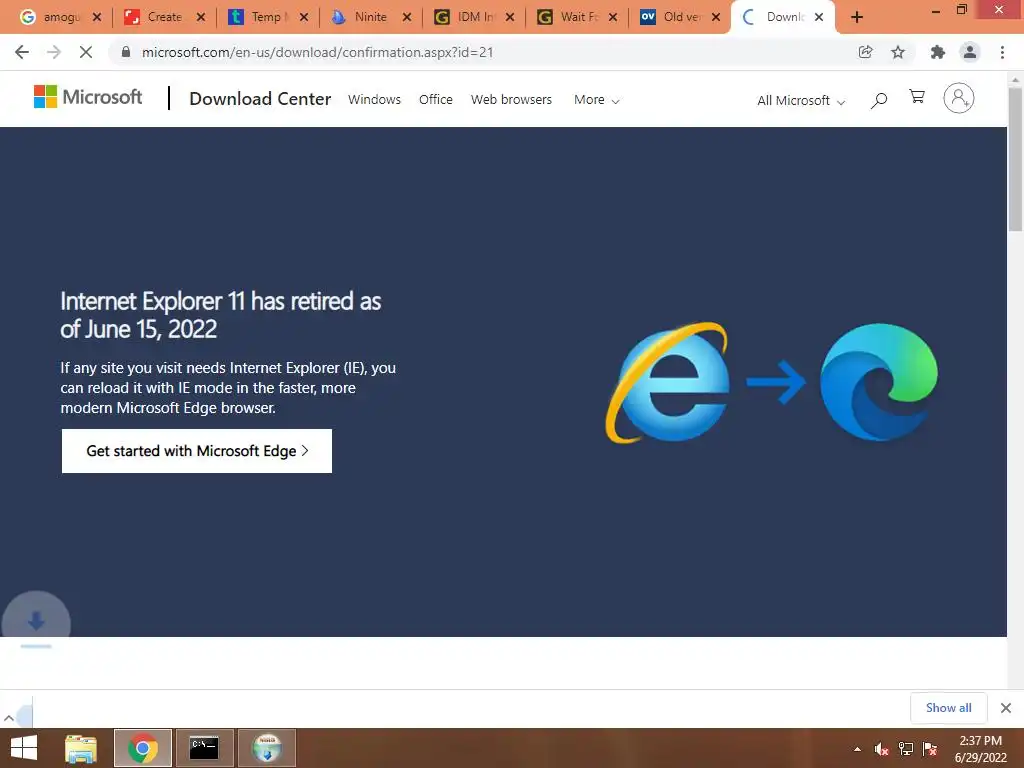
Task: Open the Windows navigation link
Action: click(374, 99)
